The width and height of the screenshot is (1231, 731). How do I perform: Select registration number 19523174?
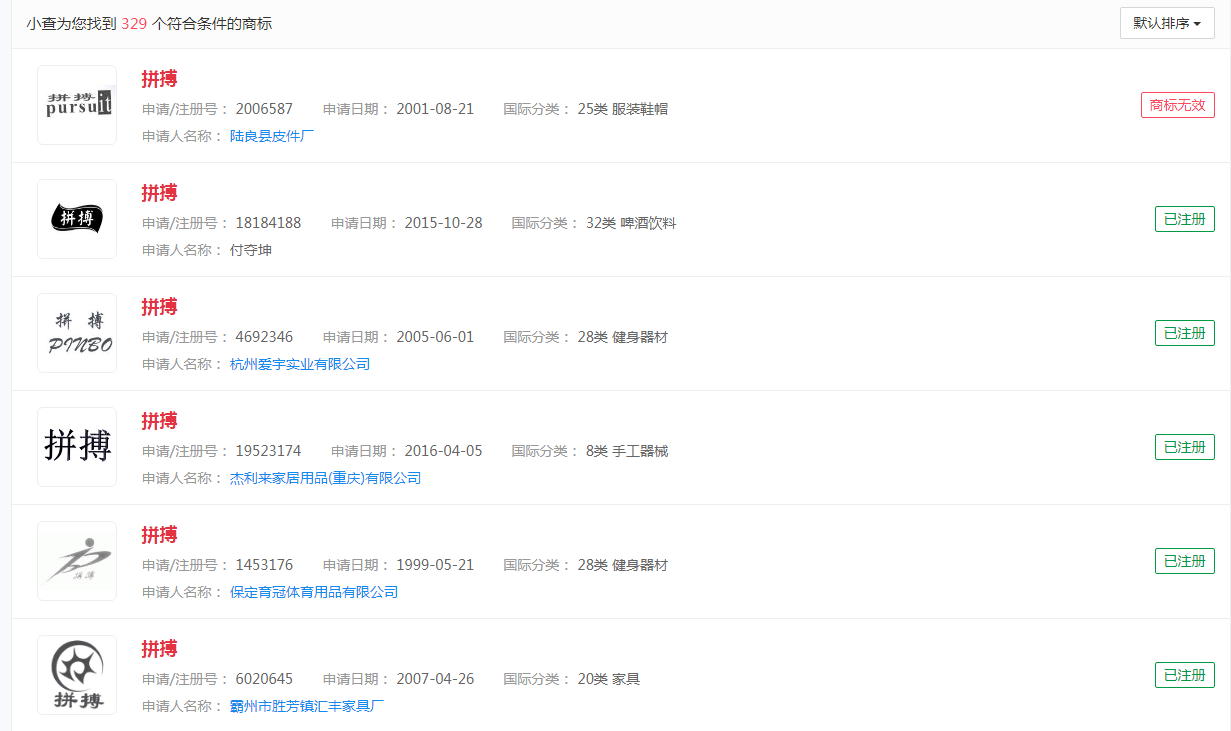point(268,451)
